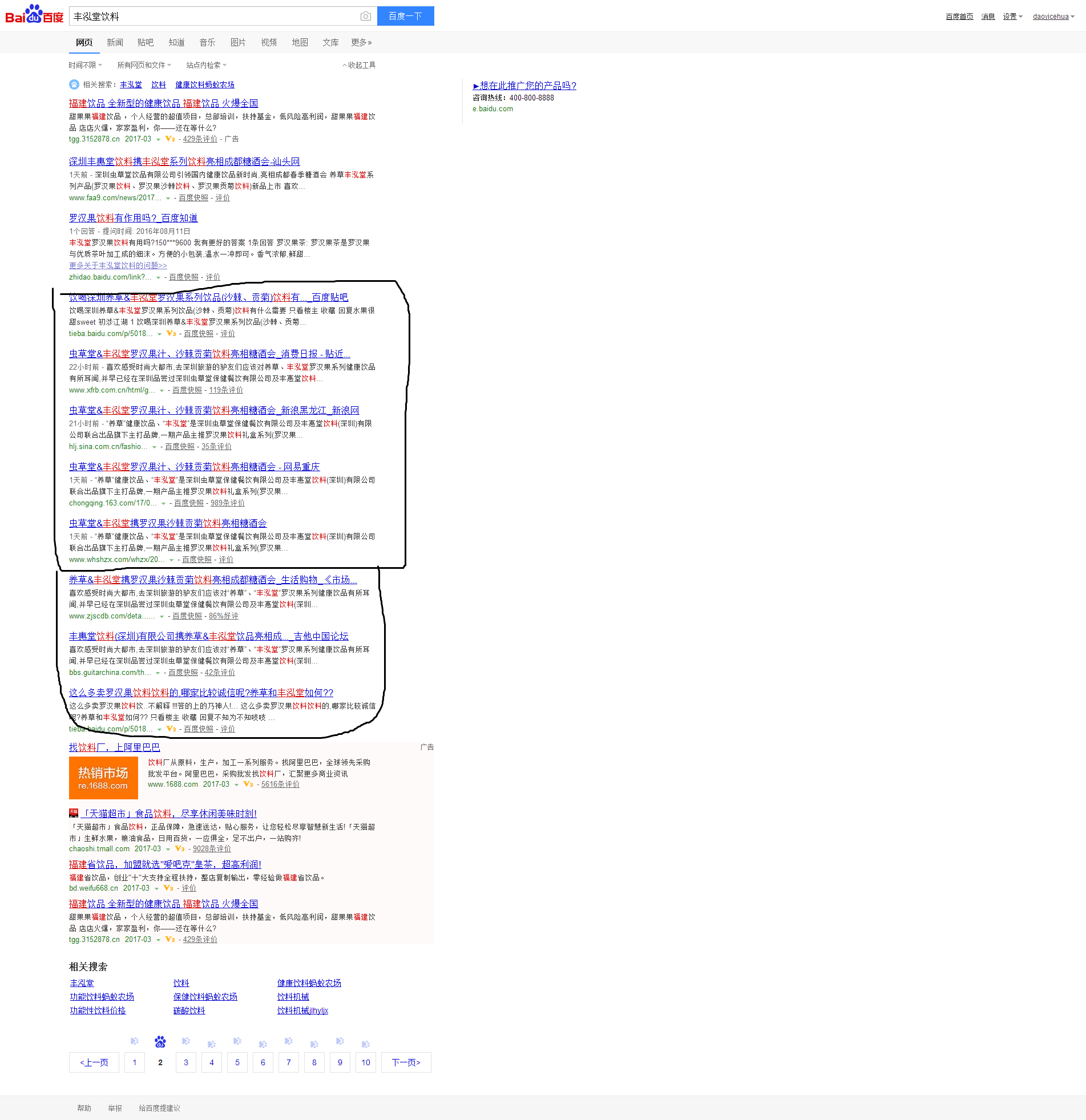Switch to the 知道 tab
Viewport: 1086px width, 1120px height.
176,42
